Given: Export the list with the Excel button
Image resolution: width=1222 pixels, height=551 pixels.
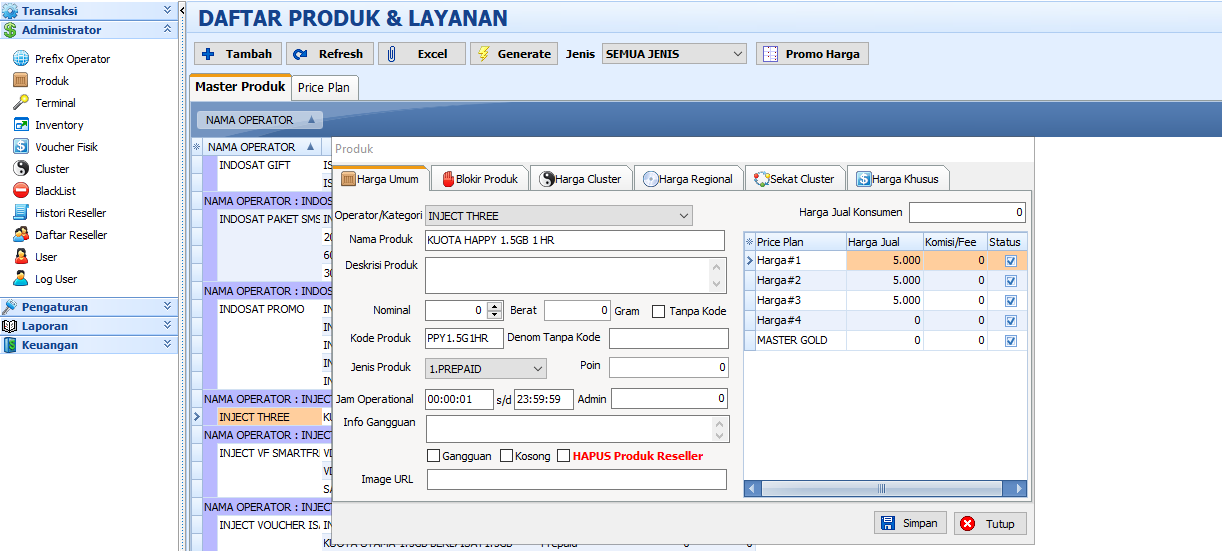Looking at the screenshot, I should 422,54.
